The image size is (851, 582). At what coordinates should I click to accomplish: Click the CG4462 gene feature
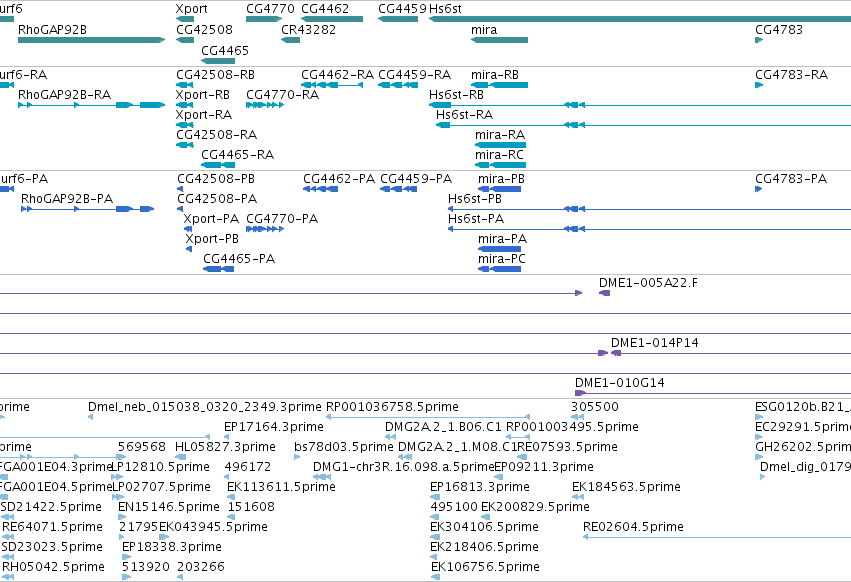[x=332, y=19]
